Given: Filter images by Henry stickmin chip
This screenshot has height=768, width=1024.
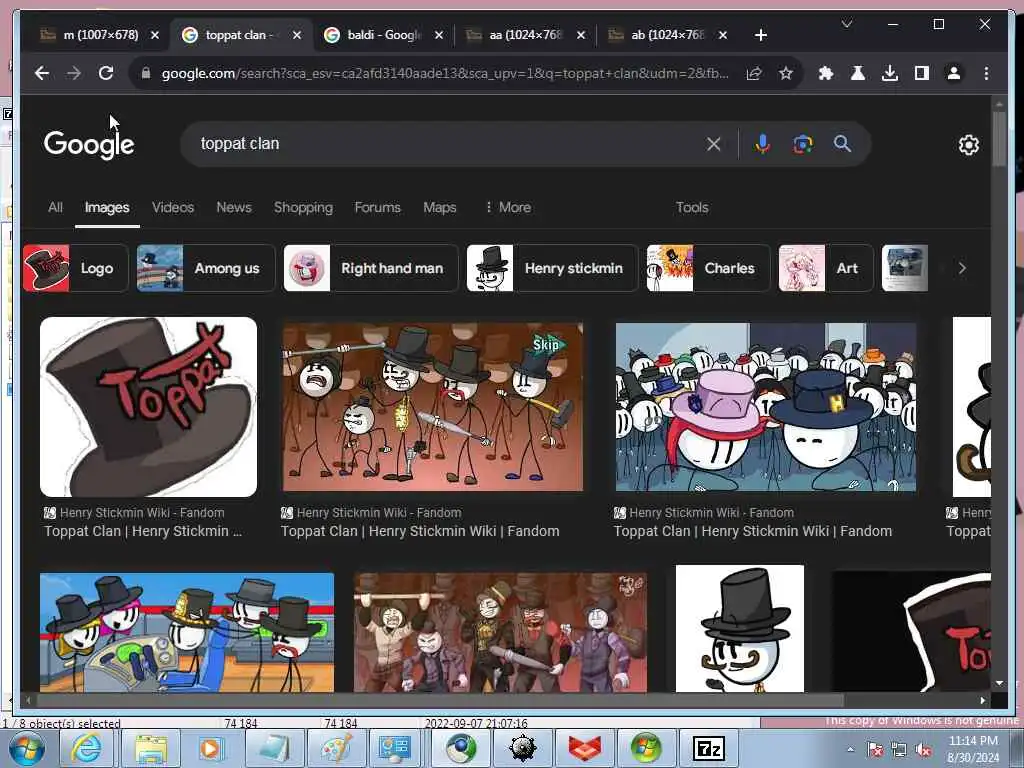Looking at the screenshot, I should coord(552,268).
